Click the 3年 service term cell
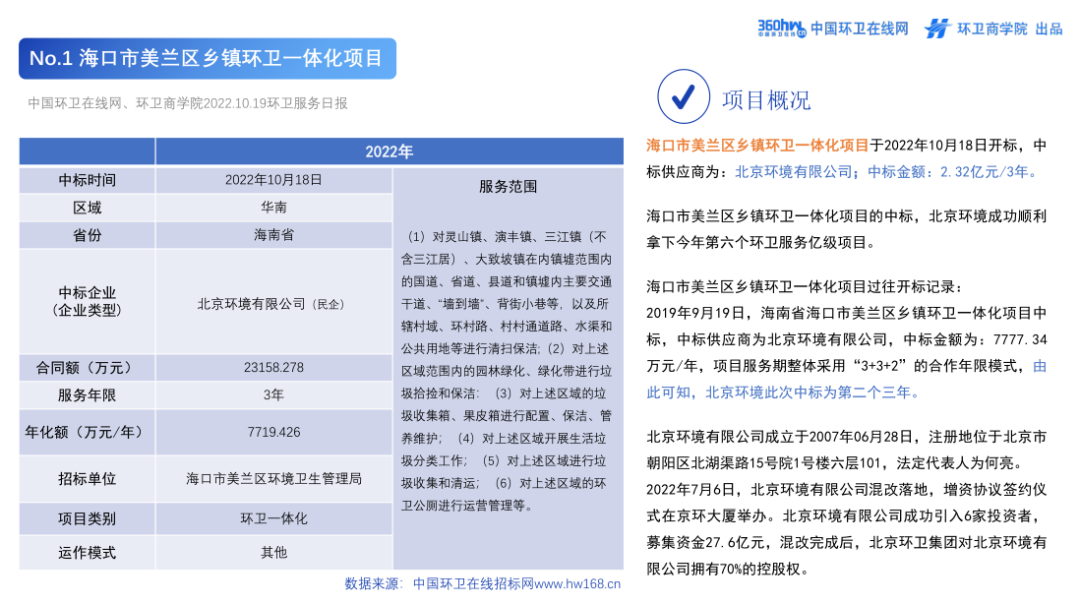 point(273,395)
